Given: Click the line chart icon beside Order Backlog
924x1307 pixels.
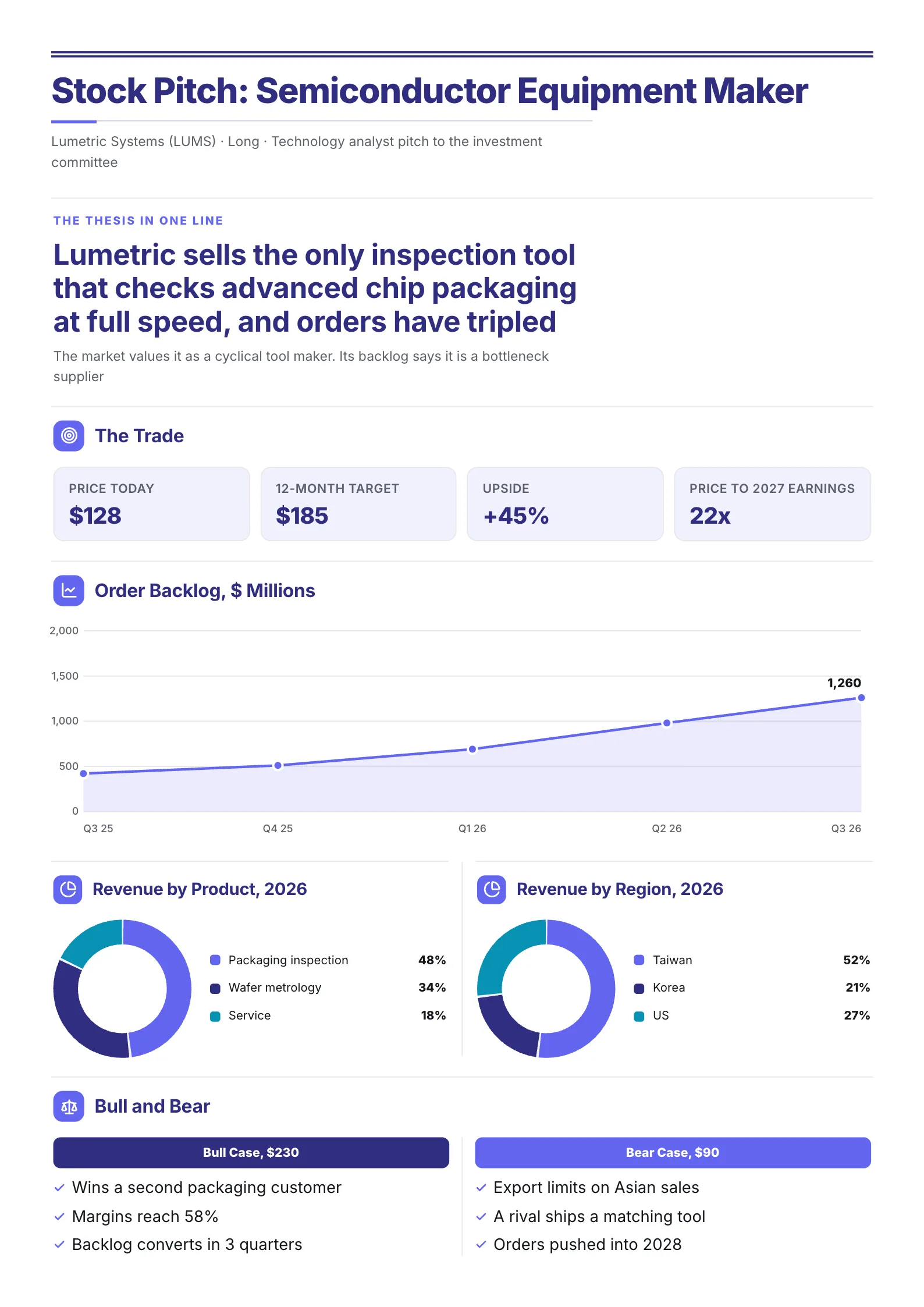Looking at the screenshot, I should pyautogui.click(x=69, y=591).
